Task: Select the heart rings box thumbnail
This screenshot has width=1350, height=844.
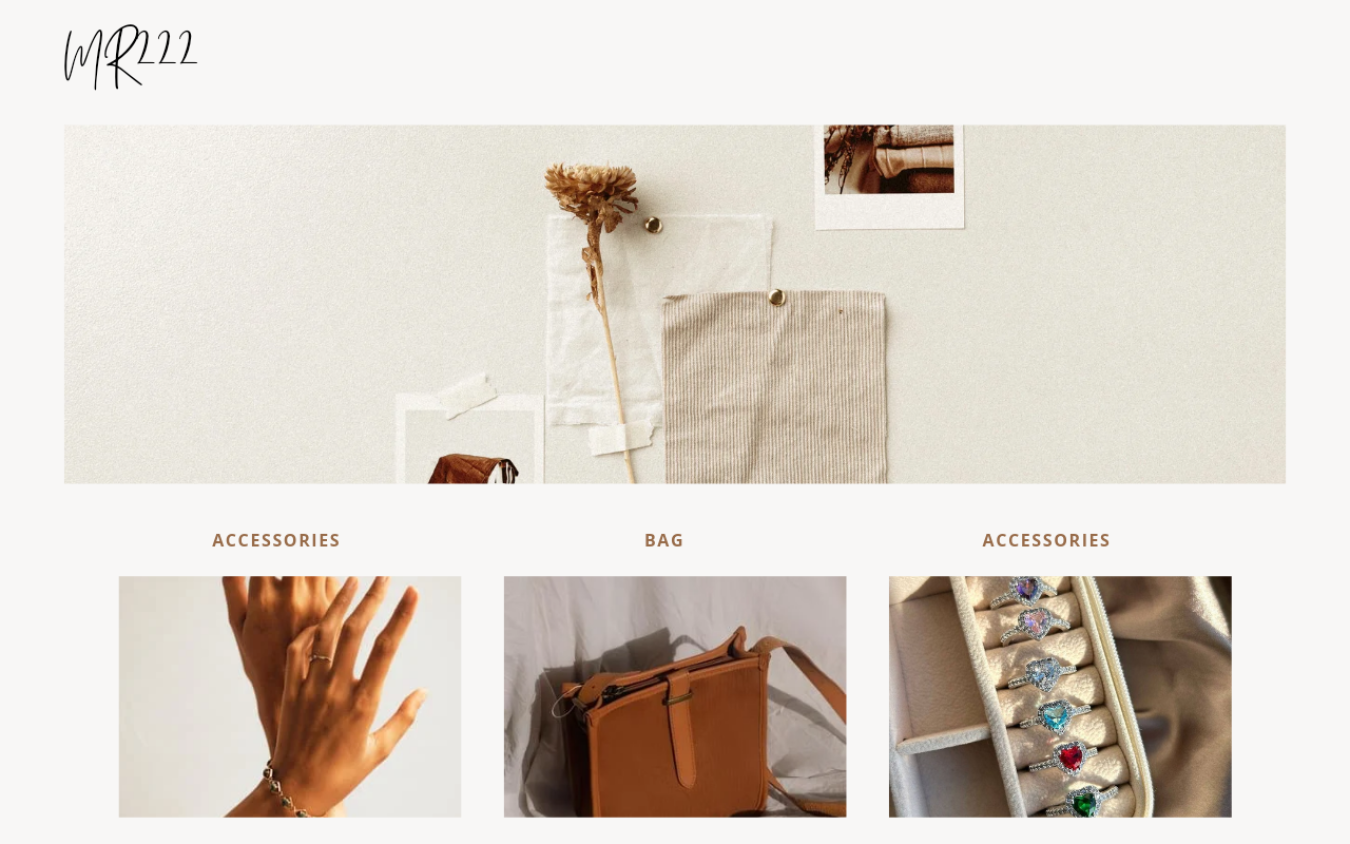Action: [1060, 696]
